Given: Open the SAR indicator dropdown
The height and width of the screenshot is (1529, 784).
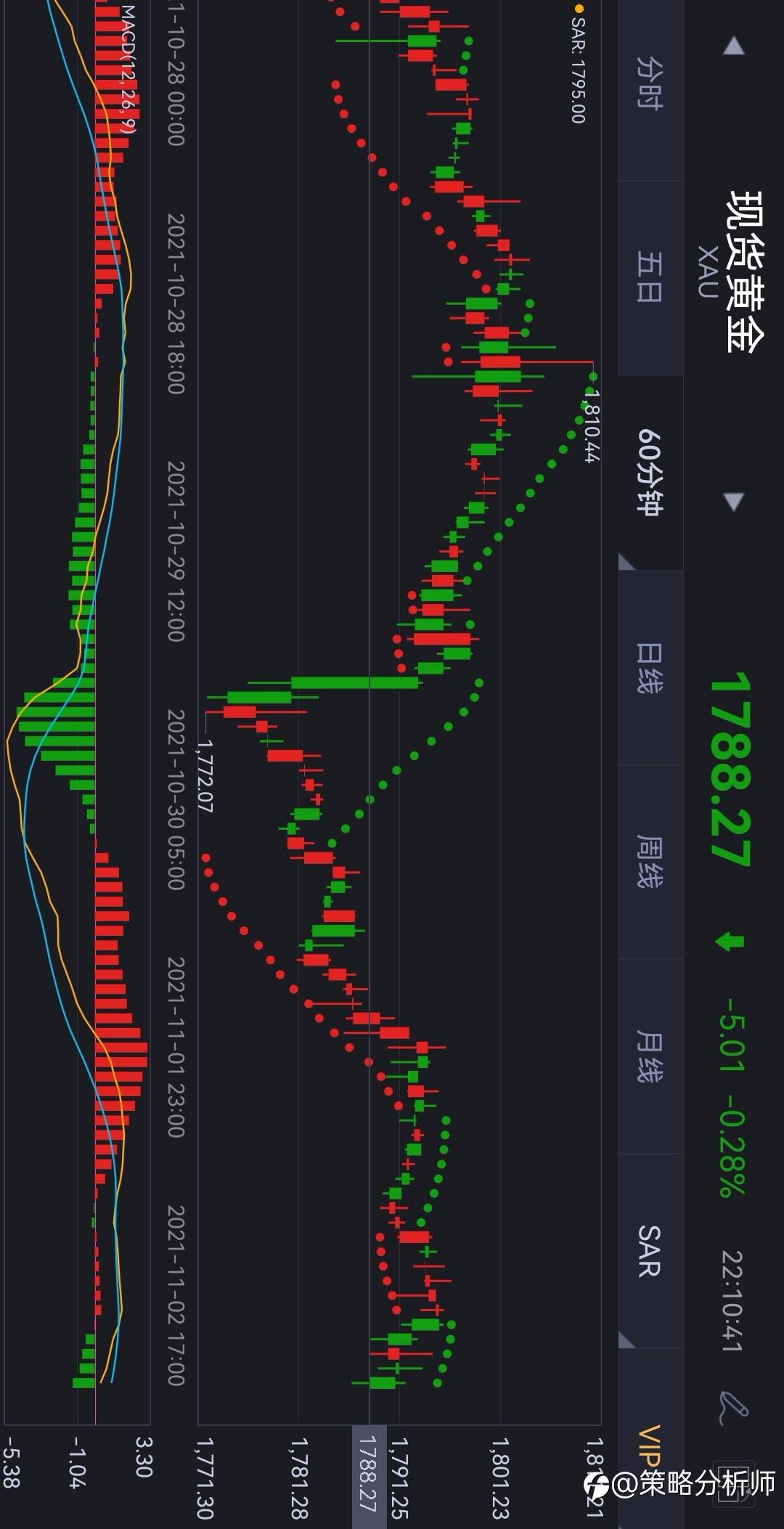Looking at the screenshot, I should coord(650,1251).
